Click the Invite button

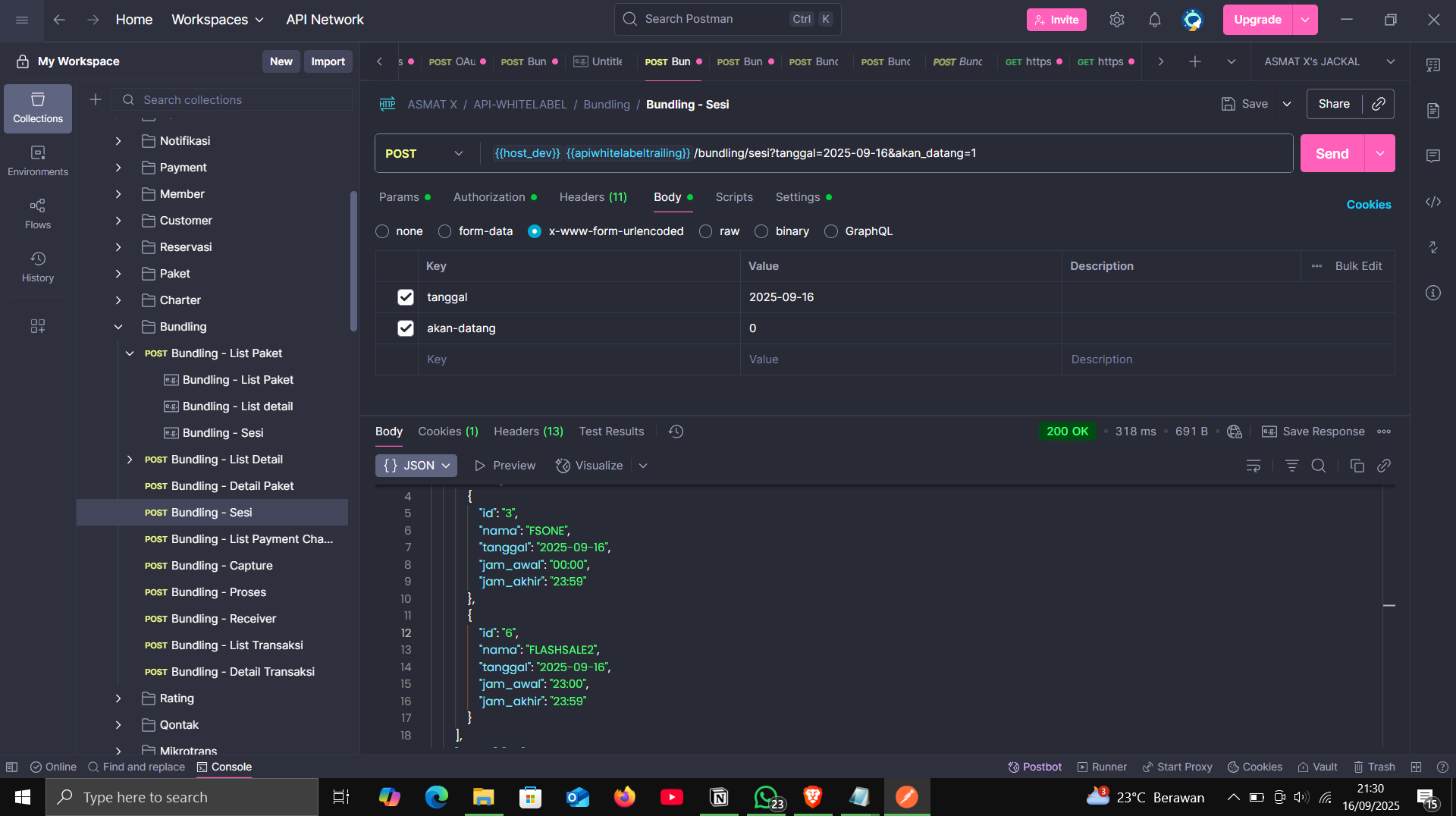click(x=1056, y=20)
